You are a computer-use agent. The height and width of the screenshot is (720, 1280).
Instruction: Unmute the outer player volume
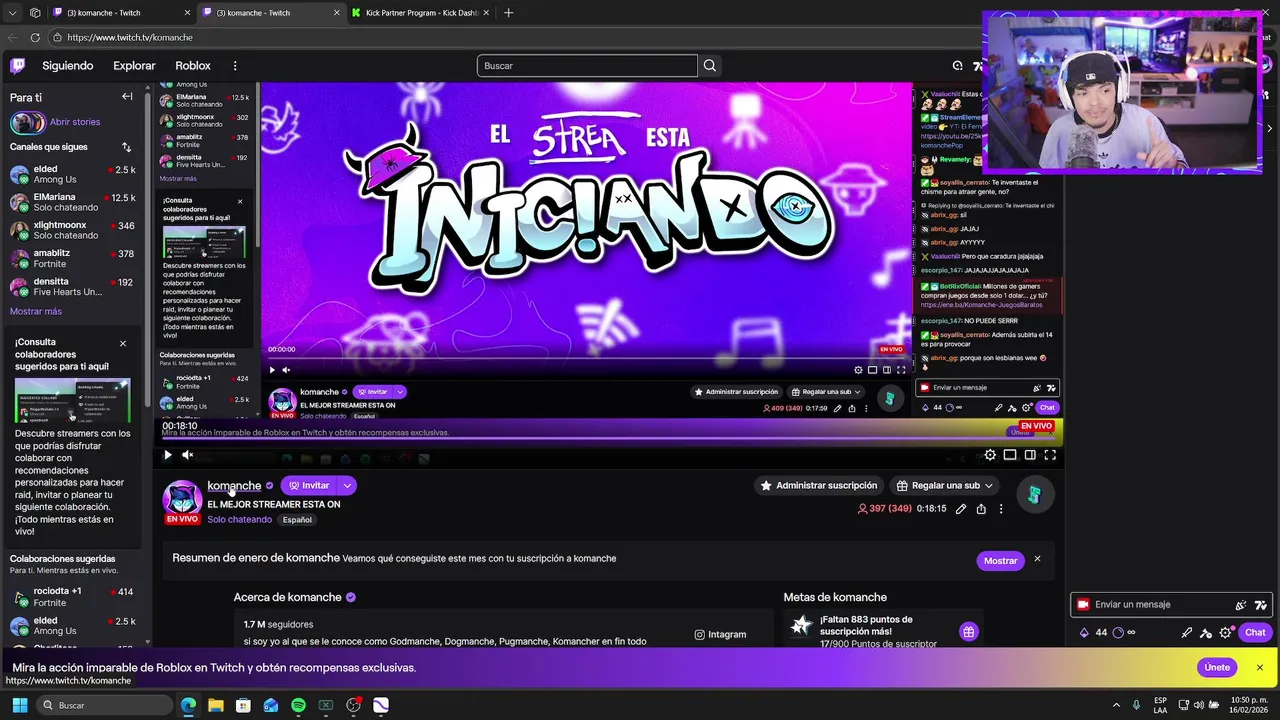(x=187, y=455)
